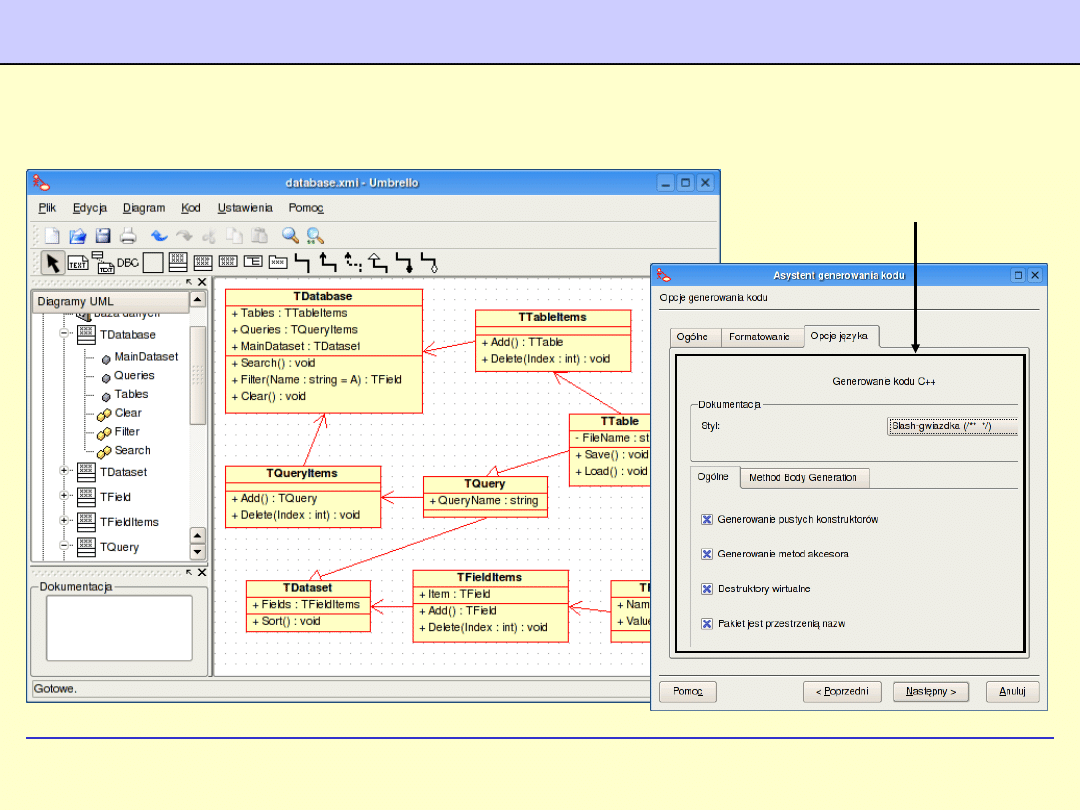Toggle Generowanie metod akcesora checkbox
Screen dimensions: 1080x810
707,554
